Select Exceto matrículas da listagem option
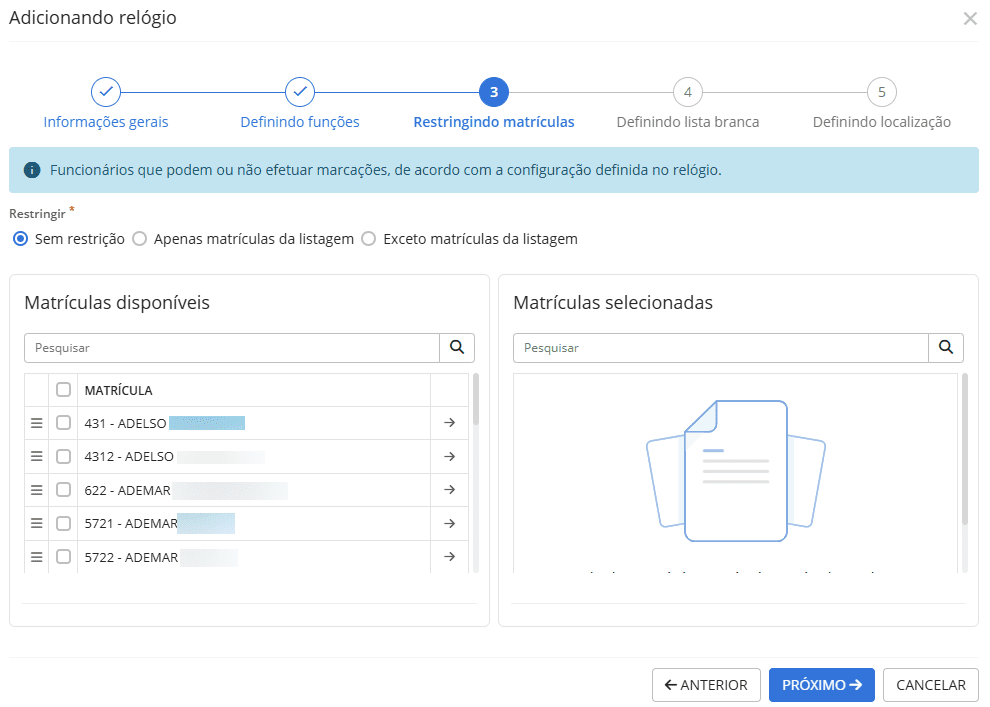The width and height of the screenshot is (990, 707). tap(369, 239)
